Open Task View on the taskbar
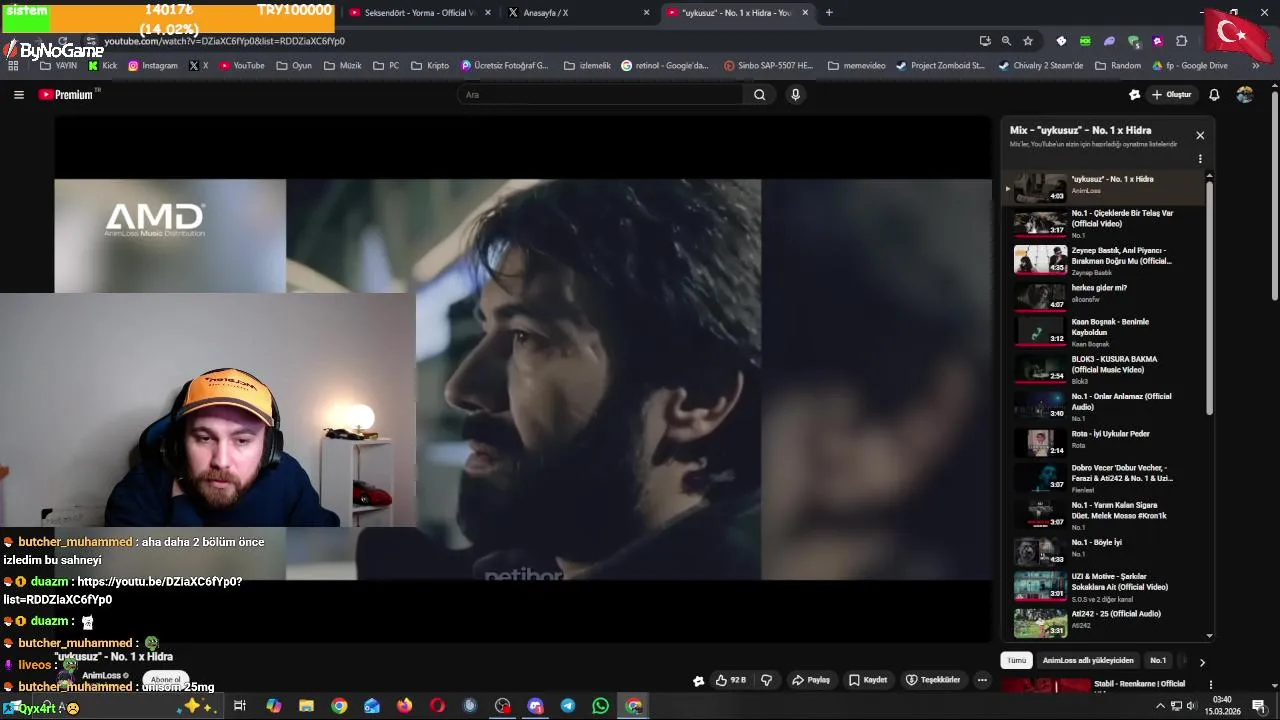The image size is (1280, 720). 240,706
